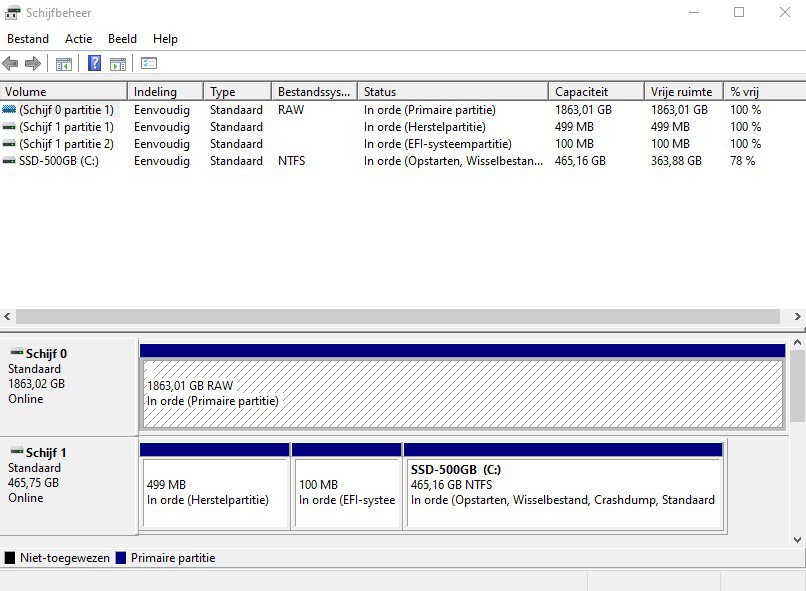Select the (Schijf 0 partitie 1) row

point(66,110)
